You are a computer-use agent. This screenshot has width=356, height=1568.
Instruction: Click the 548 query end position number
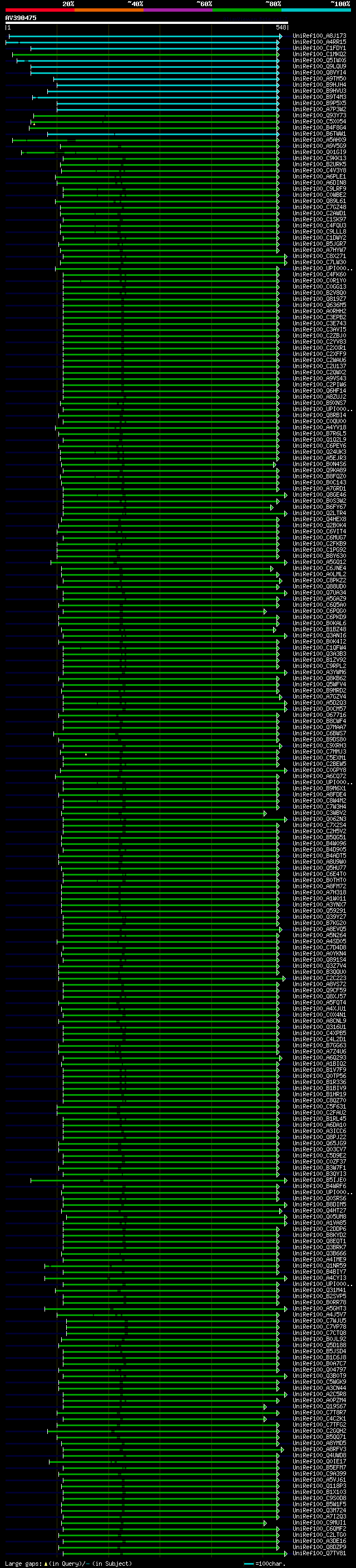click(281, 27)
